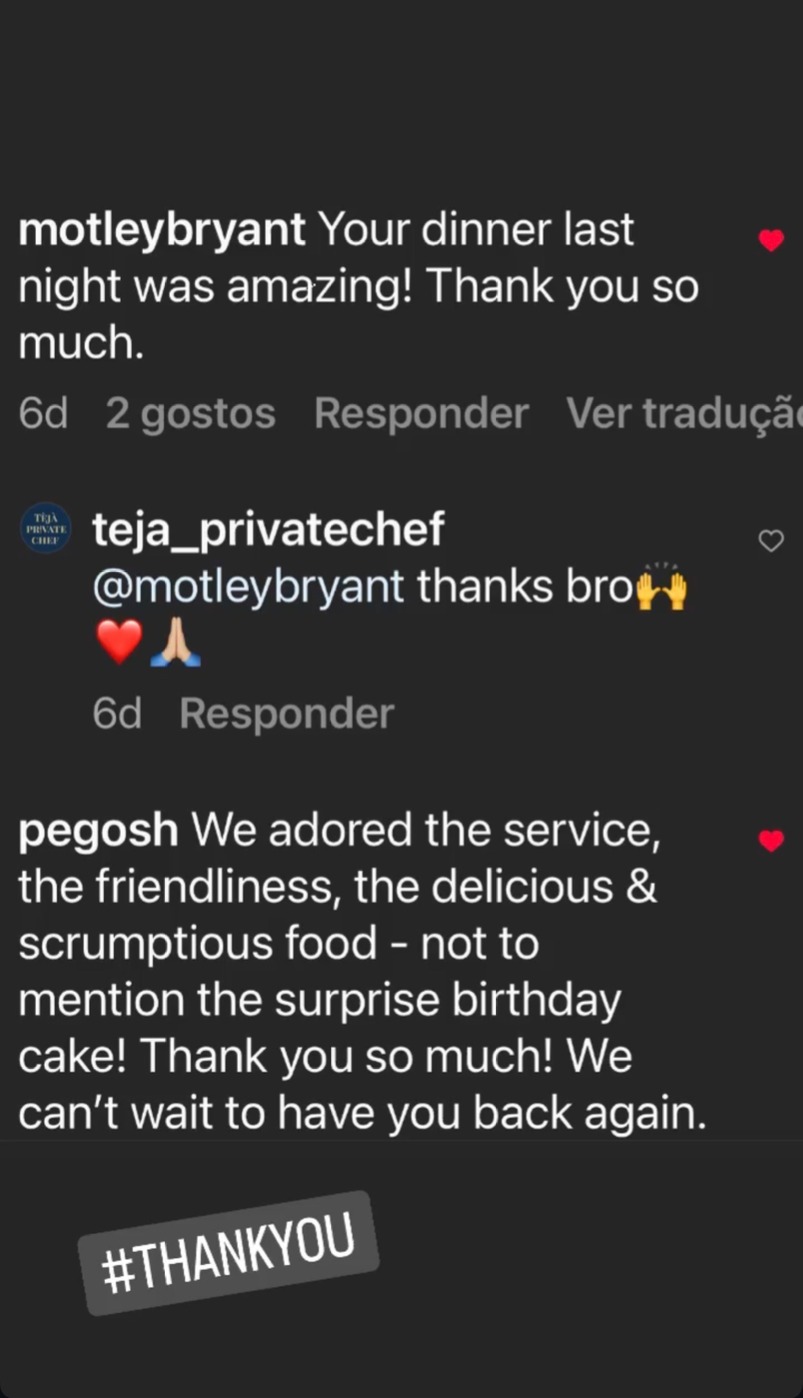Like teja_privatechef's reply with the heart outline

tap(770, 541)
